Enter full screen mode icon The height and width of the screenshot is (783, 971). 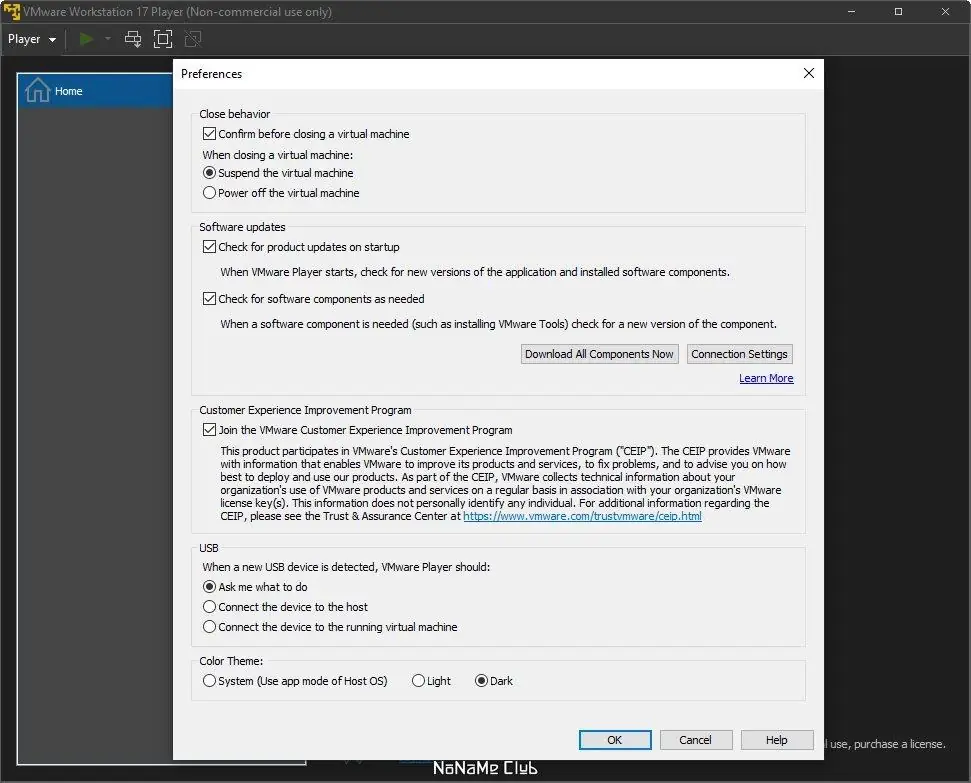pos(163,39)
